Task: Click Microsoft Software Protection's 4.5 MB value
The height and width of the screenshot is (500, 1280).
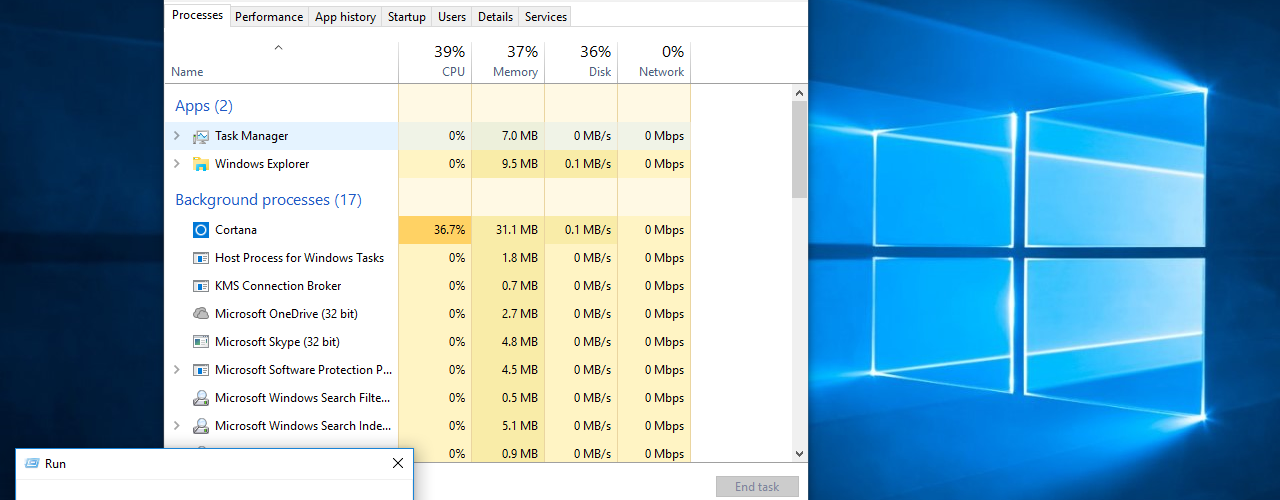Action: [x=520, y=370]
